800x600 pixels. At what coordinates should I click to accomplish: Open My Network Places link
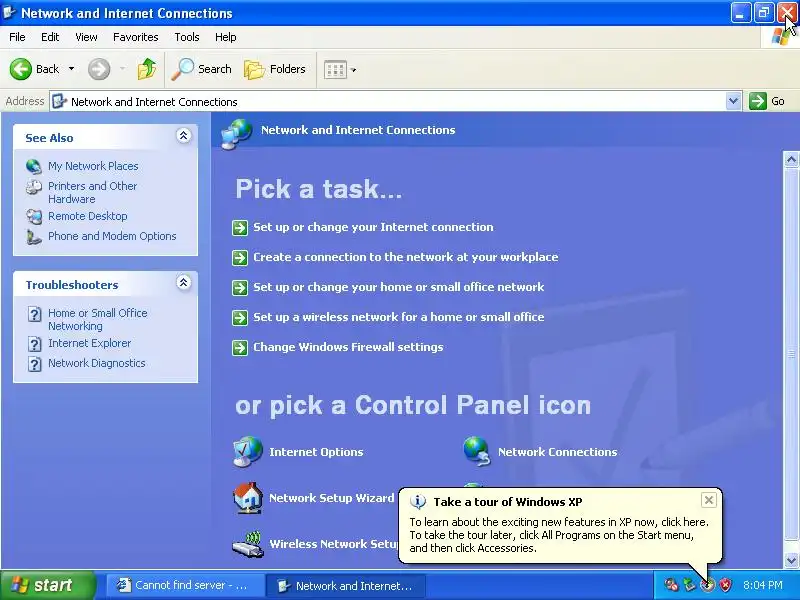93,166
